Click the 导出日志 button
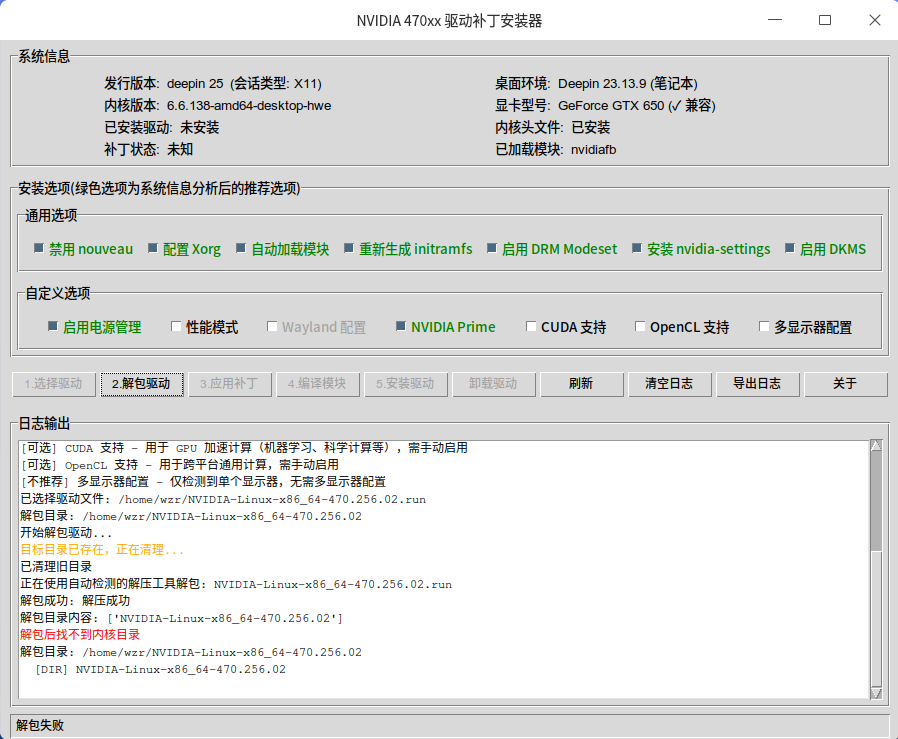This screenshot has height=739, width=898. tap(758, 384)
